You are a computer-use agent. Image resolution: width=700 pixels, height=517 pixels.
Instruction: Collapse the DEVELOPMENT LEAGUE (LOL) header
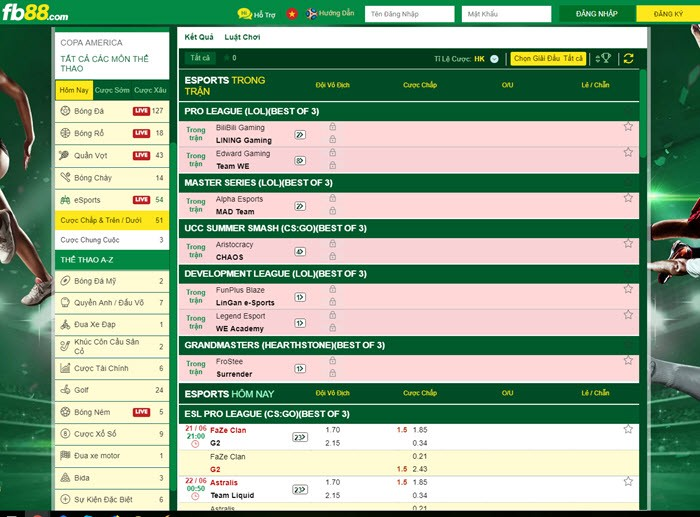point(408,274)
